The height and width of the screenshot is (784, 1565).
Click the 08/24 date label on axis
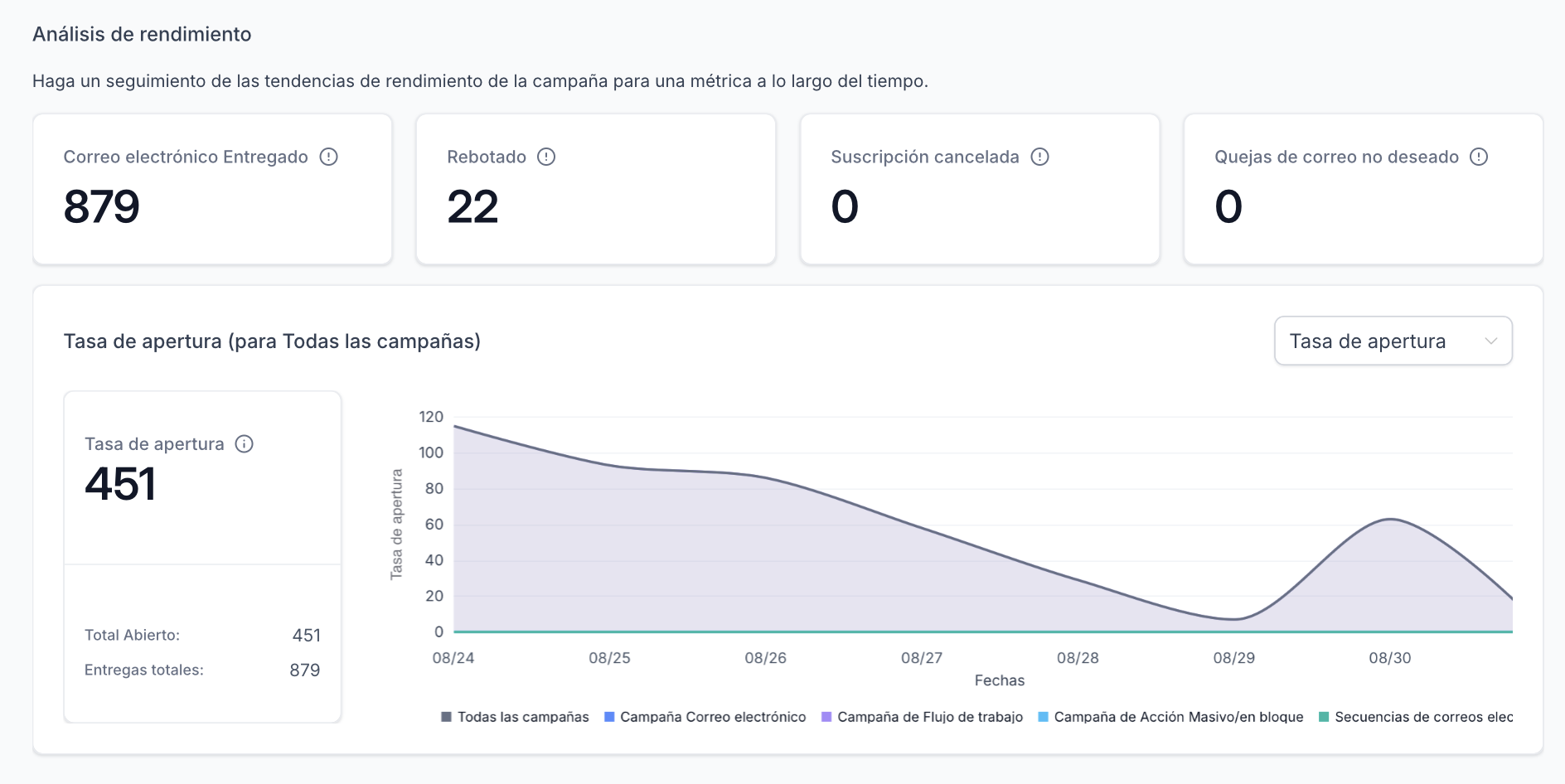pos(453,658)
